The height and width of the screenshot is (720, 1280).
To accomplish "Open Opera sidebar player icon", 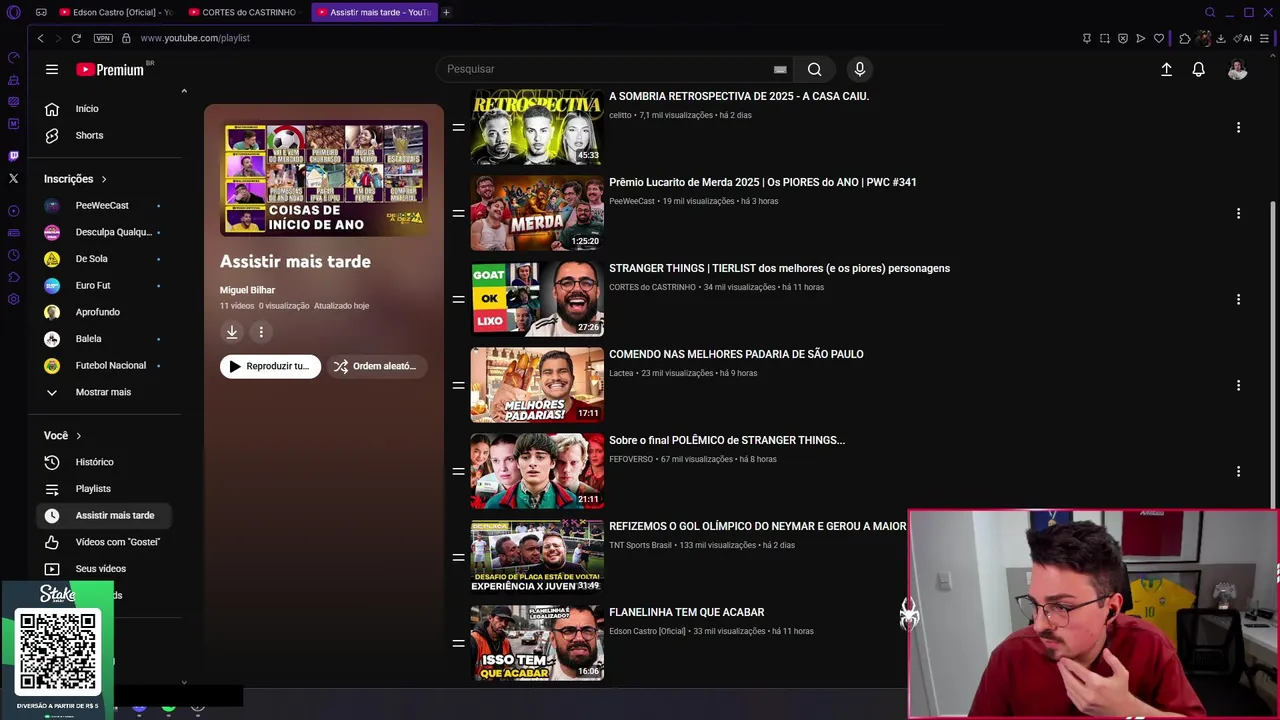I will coord(13,211).
